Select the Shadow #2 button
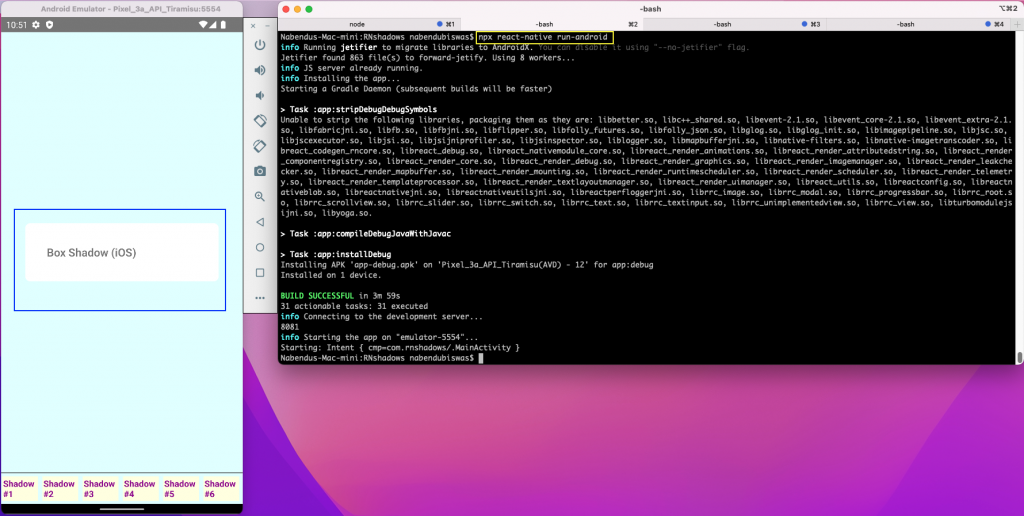Viewport: 1024px width, 516px height. pos(59,489)
